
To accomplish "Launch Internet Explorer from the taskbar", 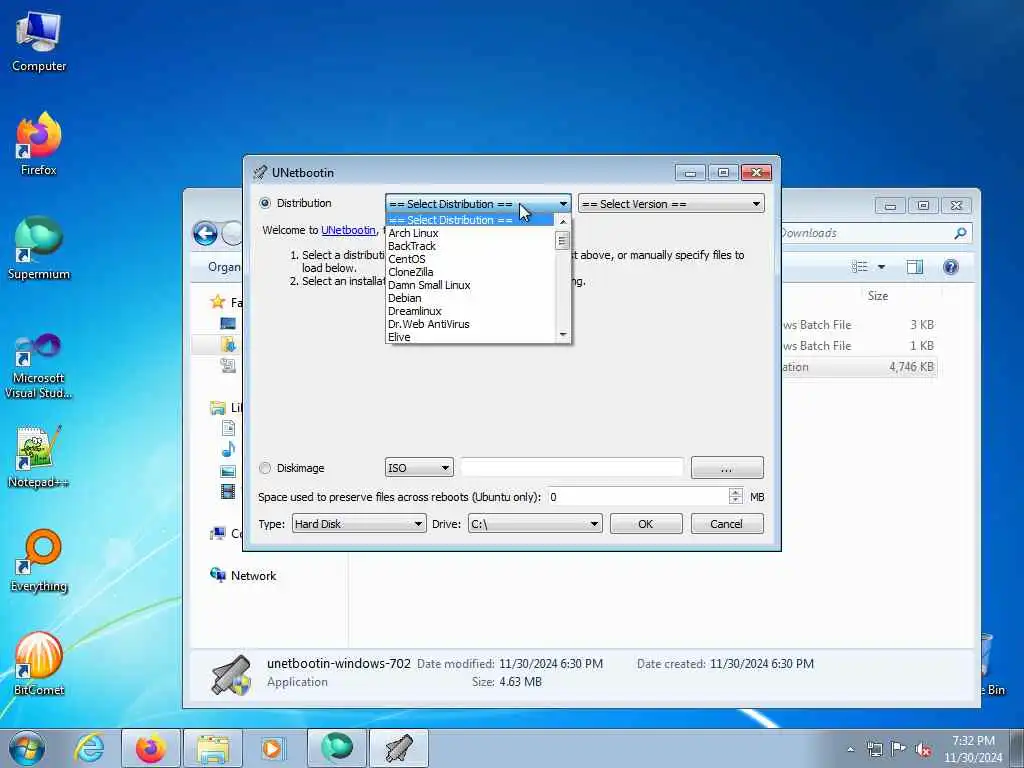I will [89, 748].
